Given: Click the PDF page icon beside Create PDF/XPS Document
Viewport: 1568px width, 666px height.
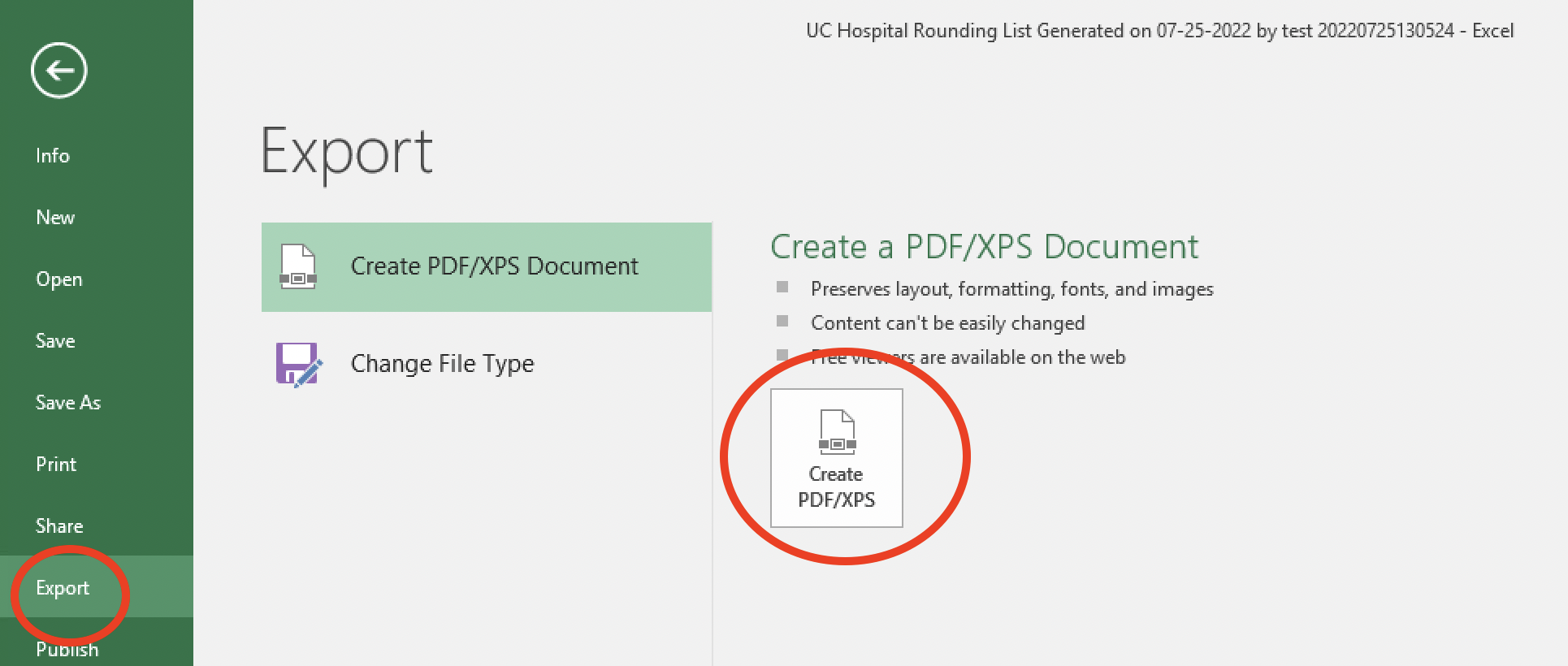Looking at the screenshot, I should coord(297,266).
